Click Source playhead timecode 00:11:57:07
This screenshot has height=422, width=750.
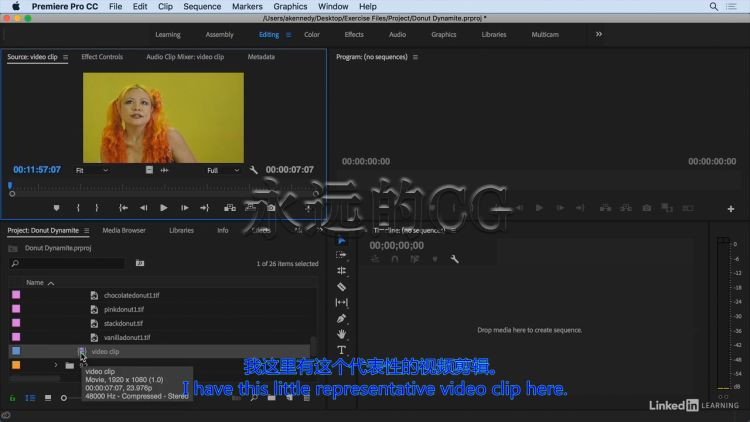(x=37, y=170)
